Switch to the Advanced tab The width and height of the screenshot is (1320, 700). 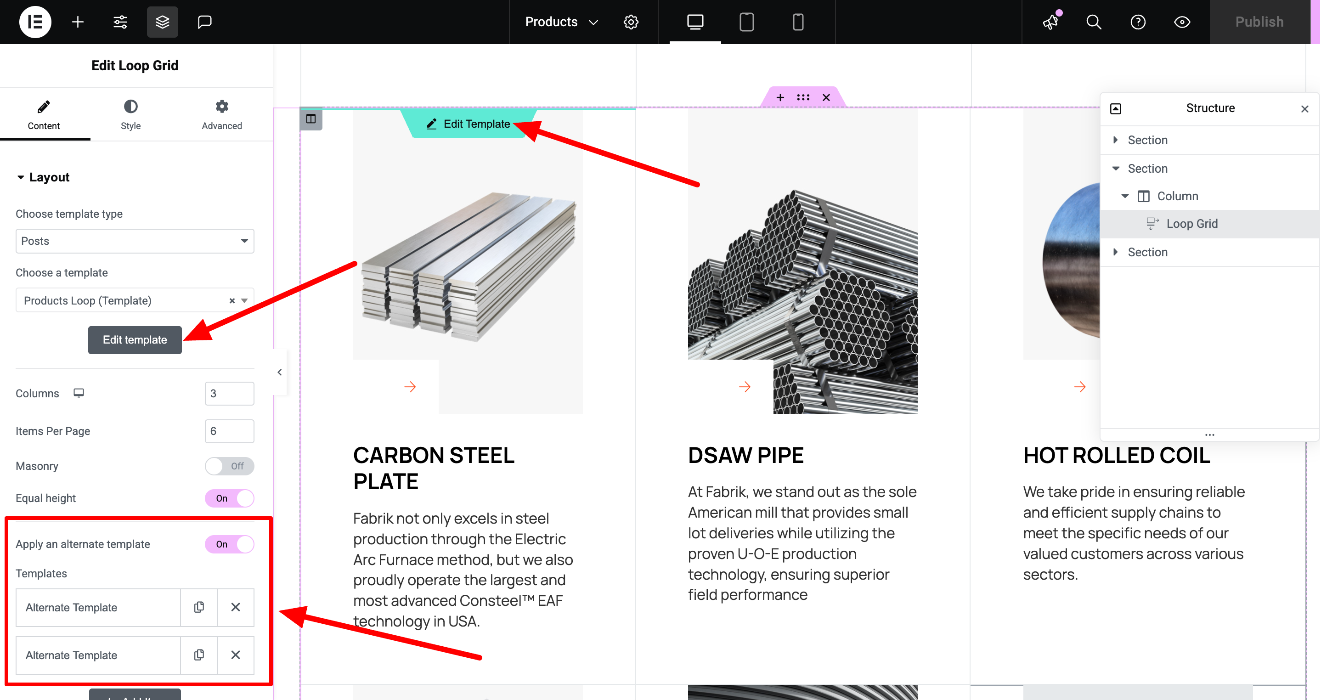pyautogui.click(x=222, y=114)
